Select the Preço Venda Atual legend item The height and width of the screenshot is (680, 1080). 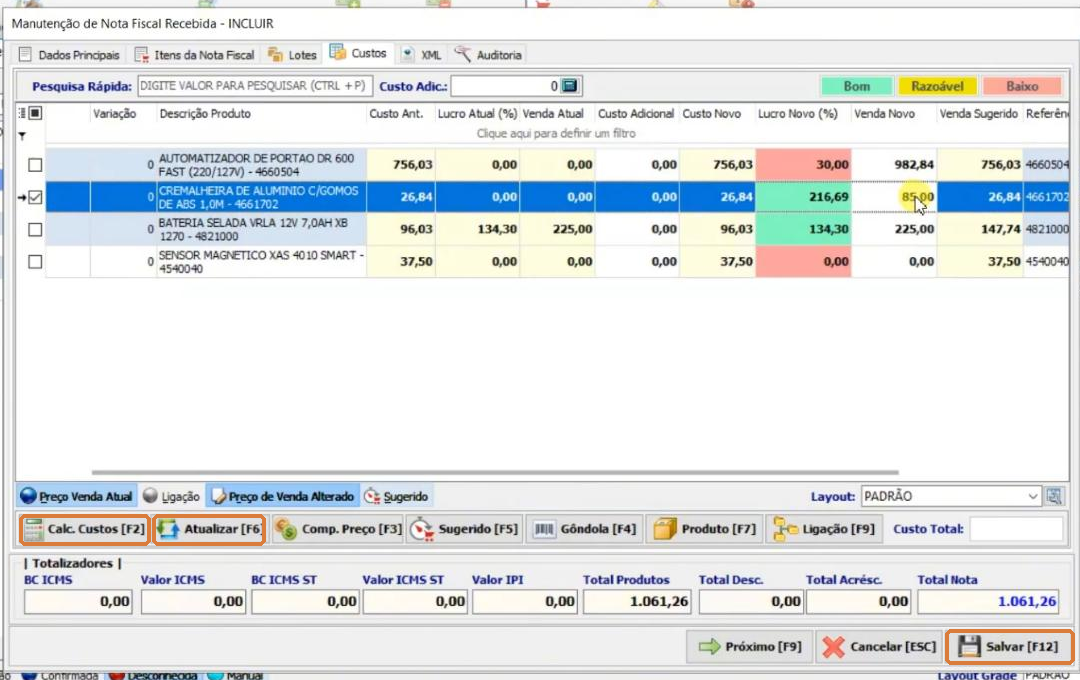coord(76,496)
